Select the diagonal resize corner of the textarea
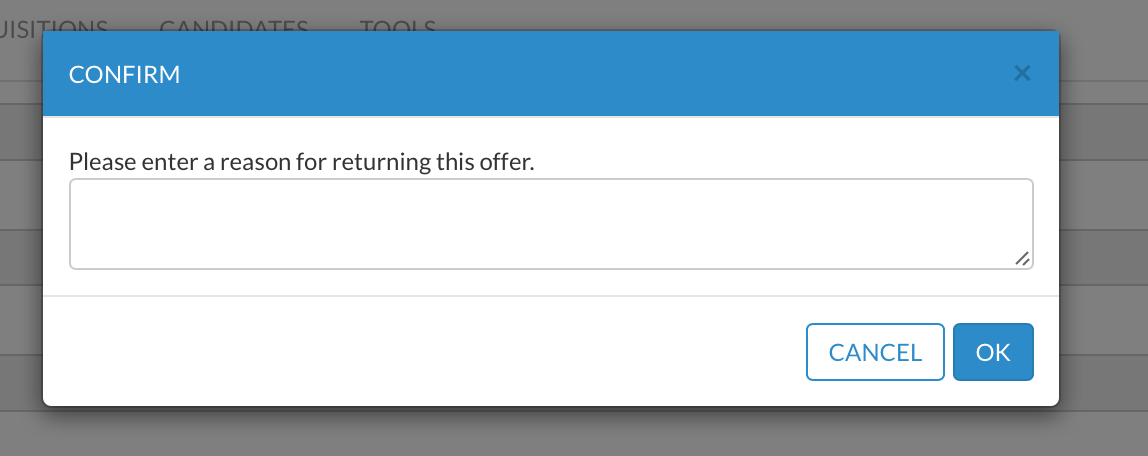 point(1022,258)
